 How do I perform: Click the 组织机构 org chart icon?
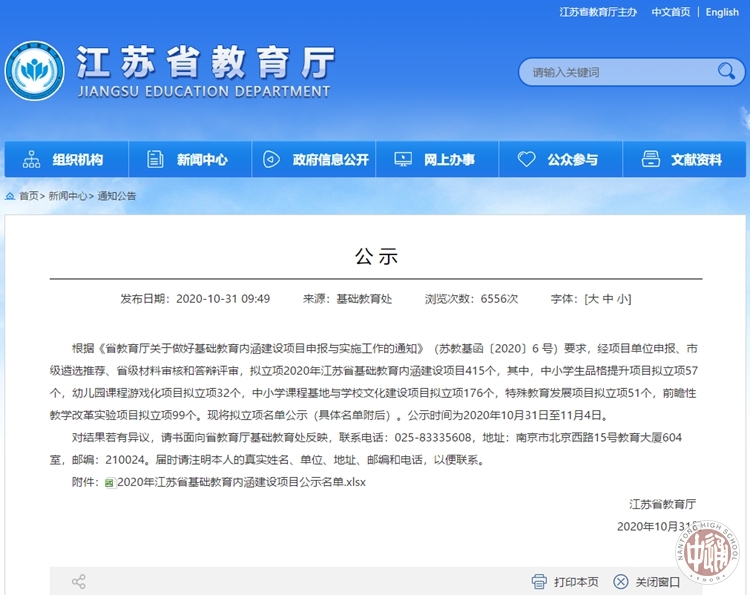pyautogui.click(x=31, y=160)
